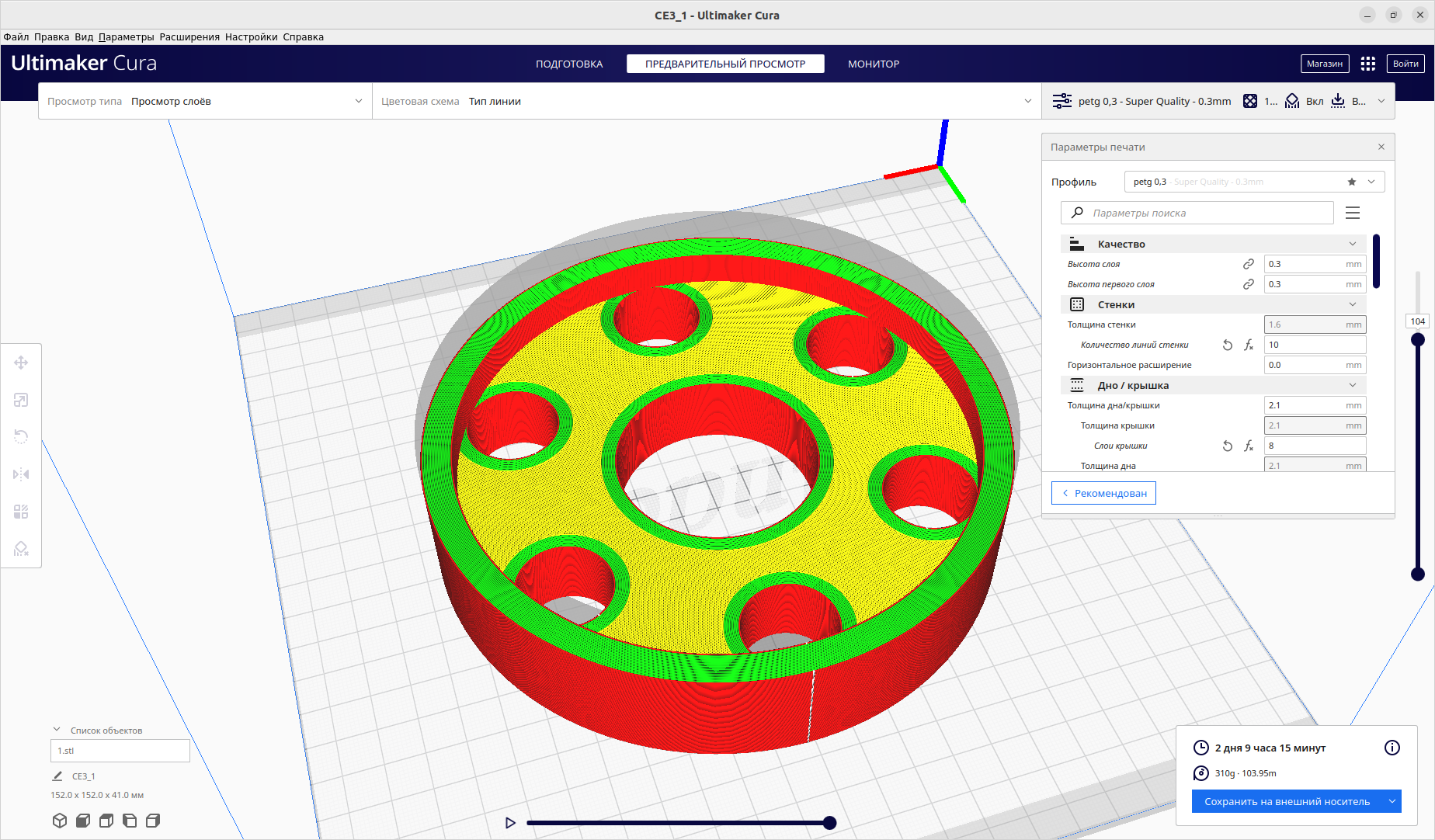The width and height of the screenshot is (1435, 840).
Task: Show print time info details icon
Action: point(1392,748)
